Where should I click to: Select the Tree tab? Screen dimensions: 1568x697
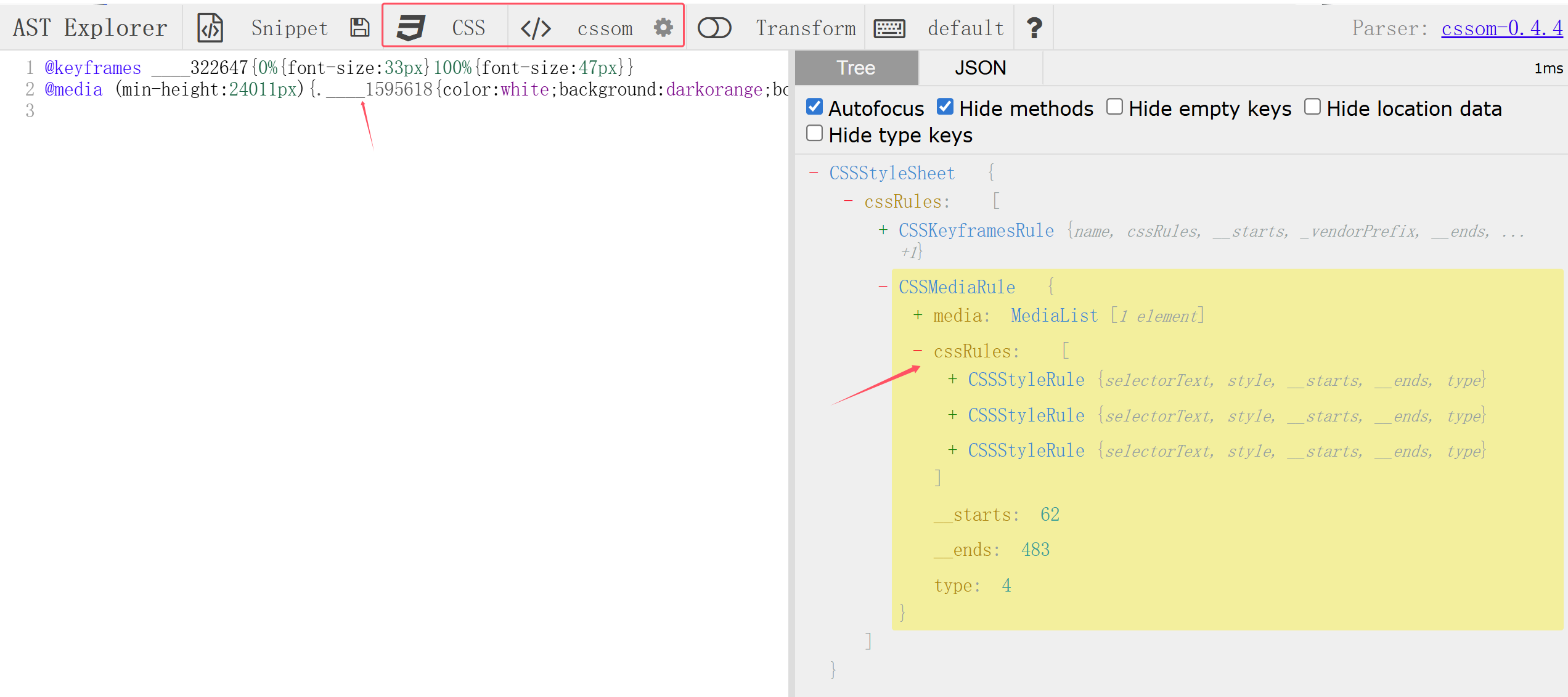pos(855,68)
